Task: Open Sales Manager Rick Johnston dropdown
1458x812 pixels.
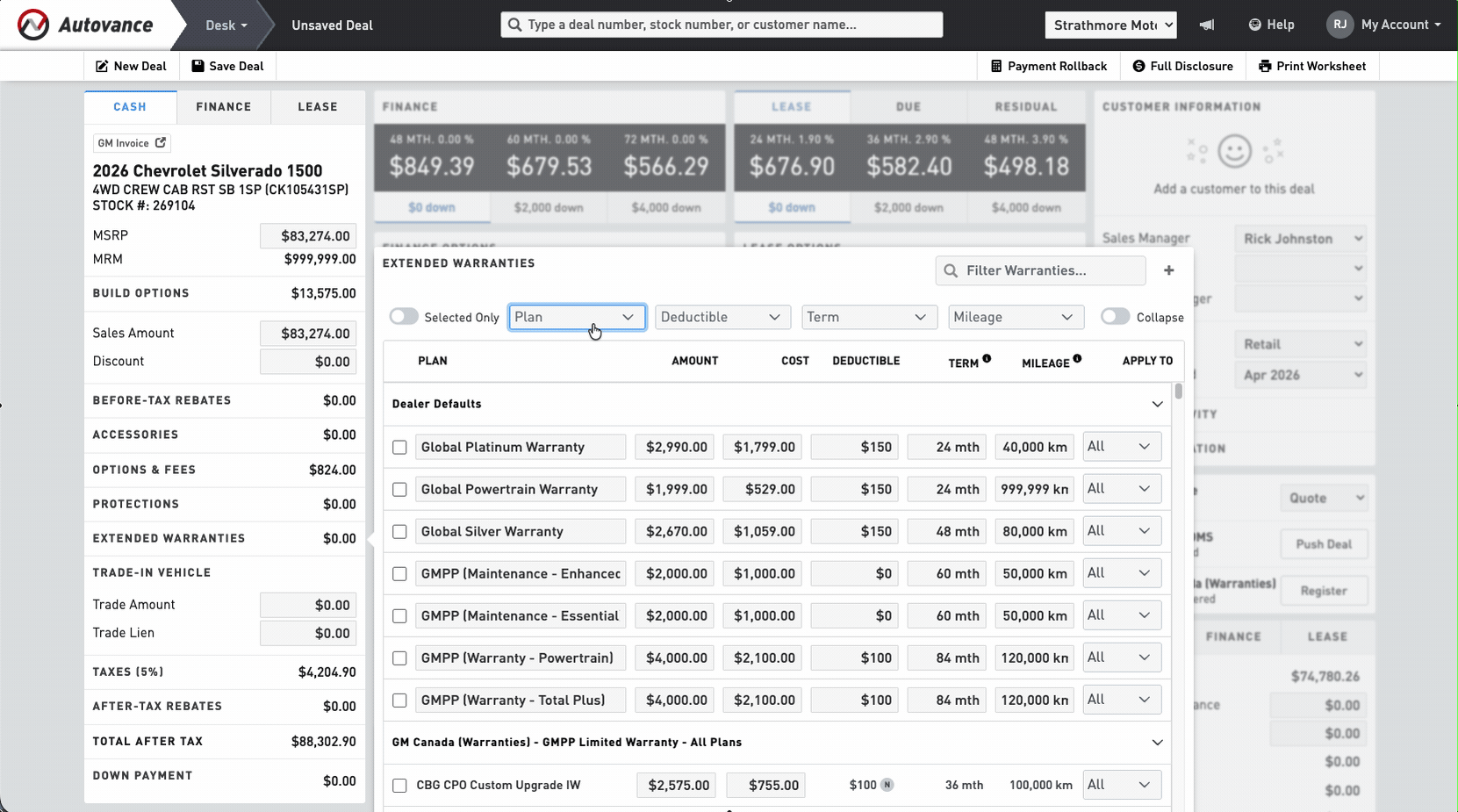Action: tap(1301, 239)
